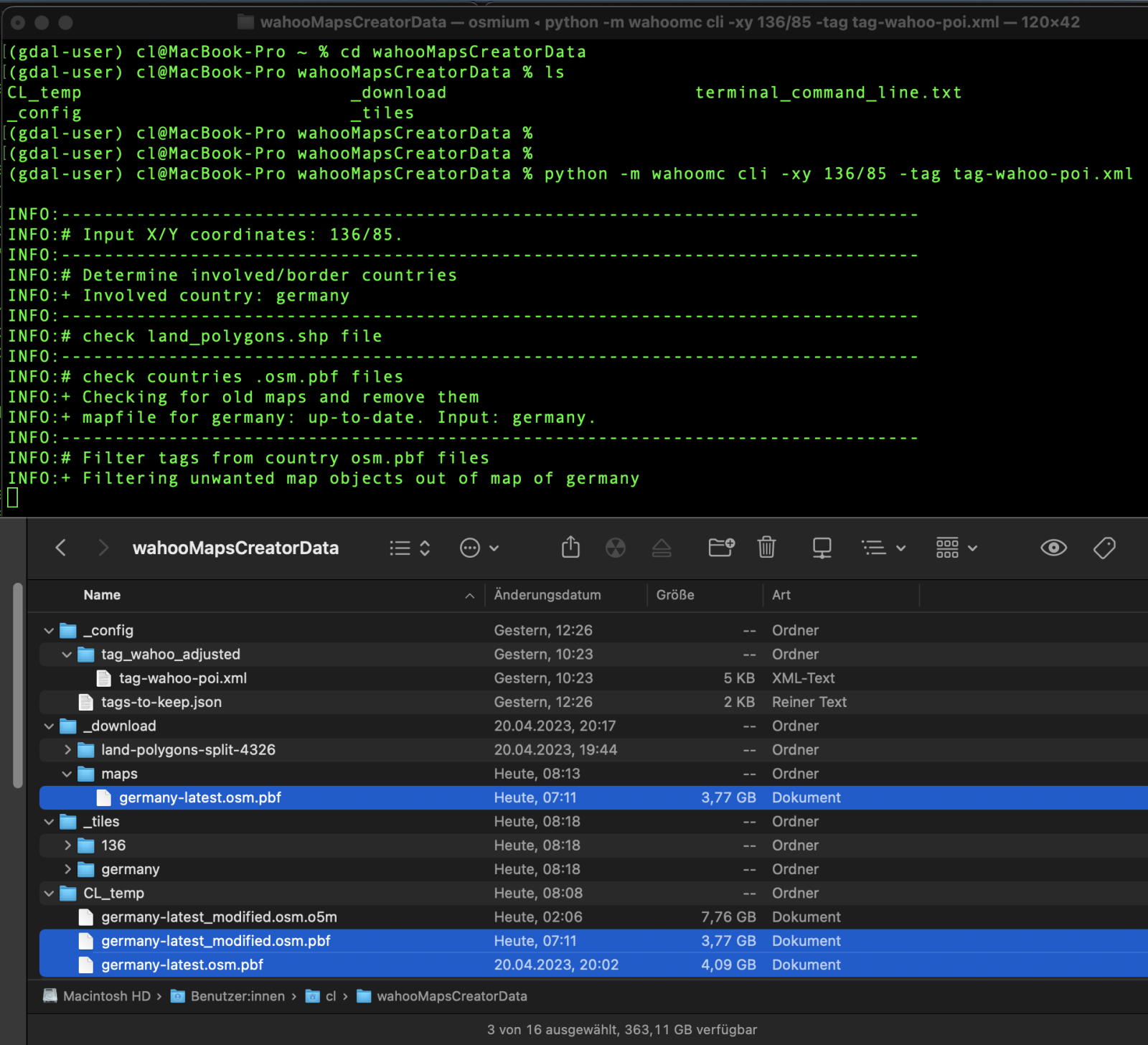
Task: Sort by Änderungsdatum column header
Action: click(x=547, y=595)
